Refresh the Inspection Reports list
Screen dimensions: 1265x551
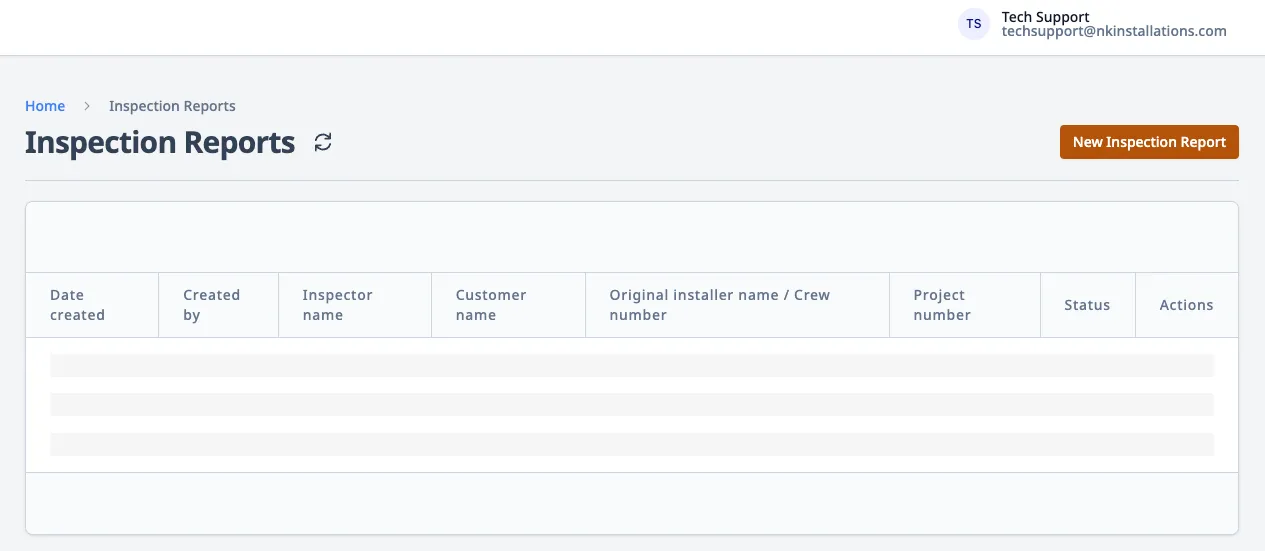coord(322,142)
